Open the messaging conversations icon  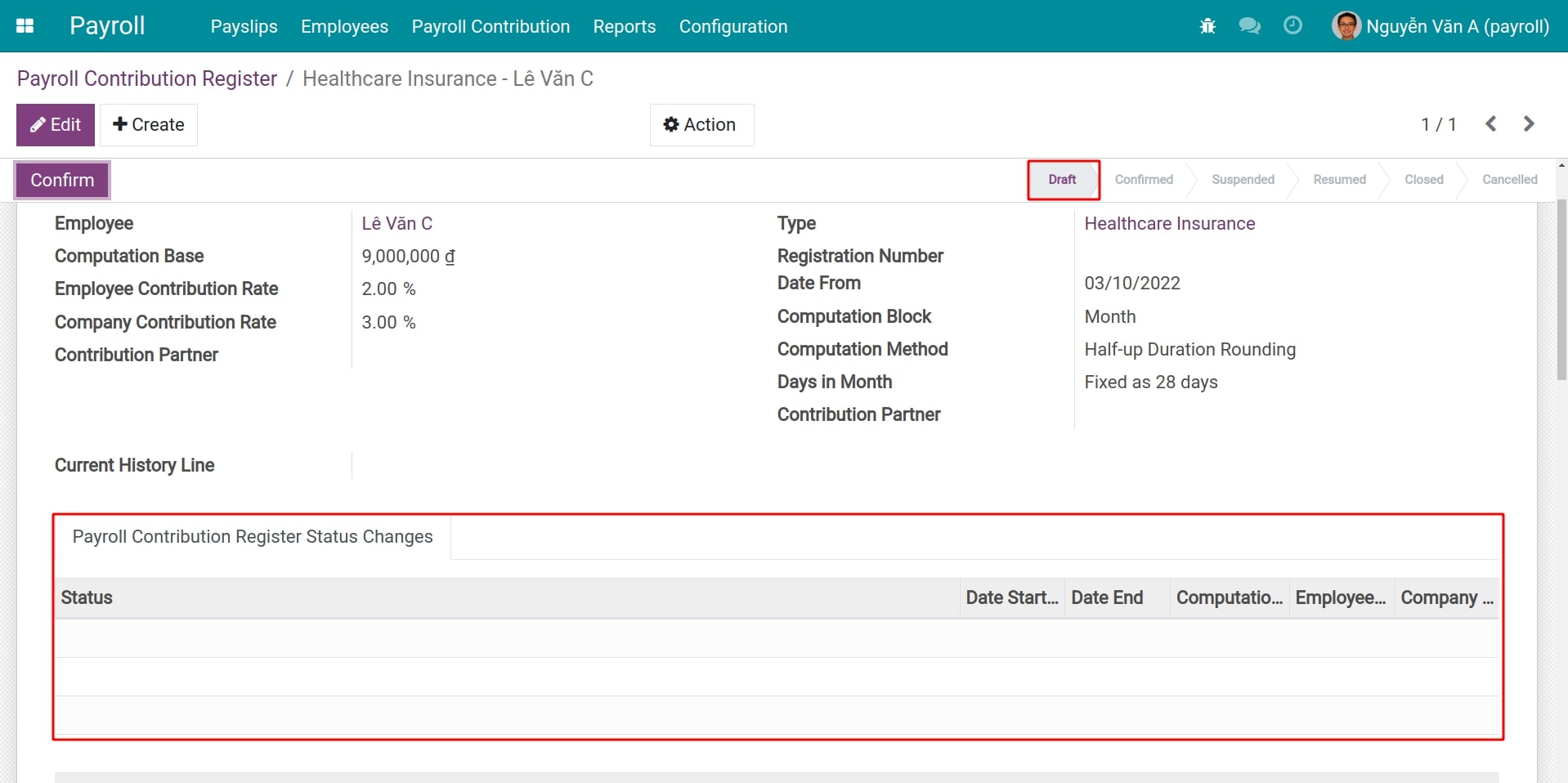pos(1249,25)
